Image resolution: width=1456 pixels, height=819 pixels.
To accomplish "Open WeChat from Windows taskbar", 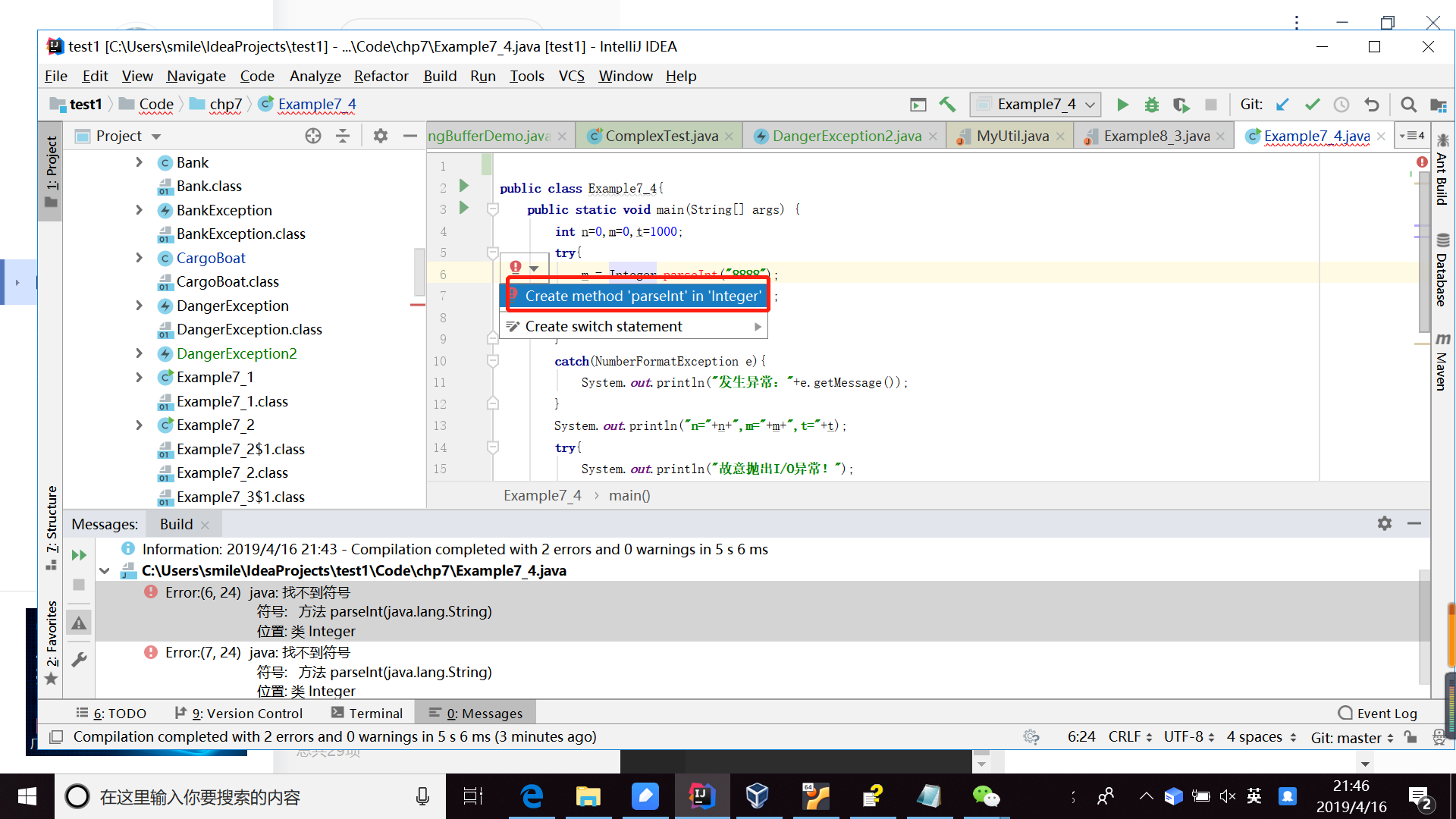I will [x=985, y=796].
